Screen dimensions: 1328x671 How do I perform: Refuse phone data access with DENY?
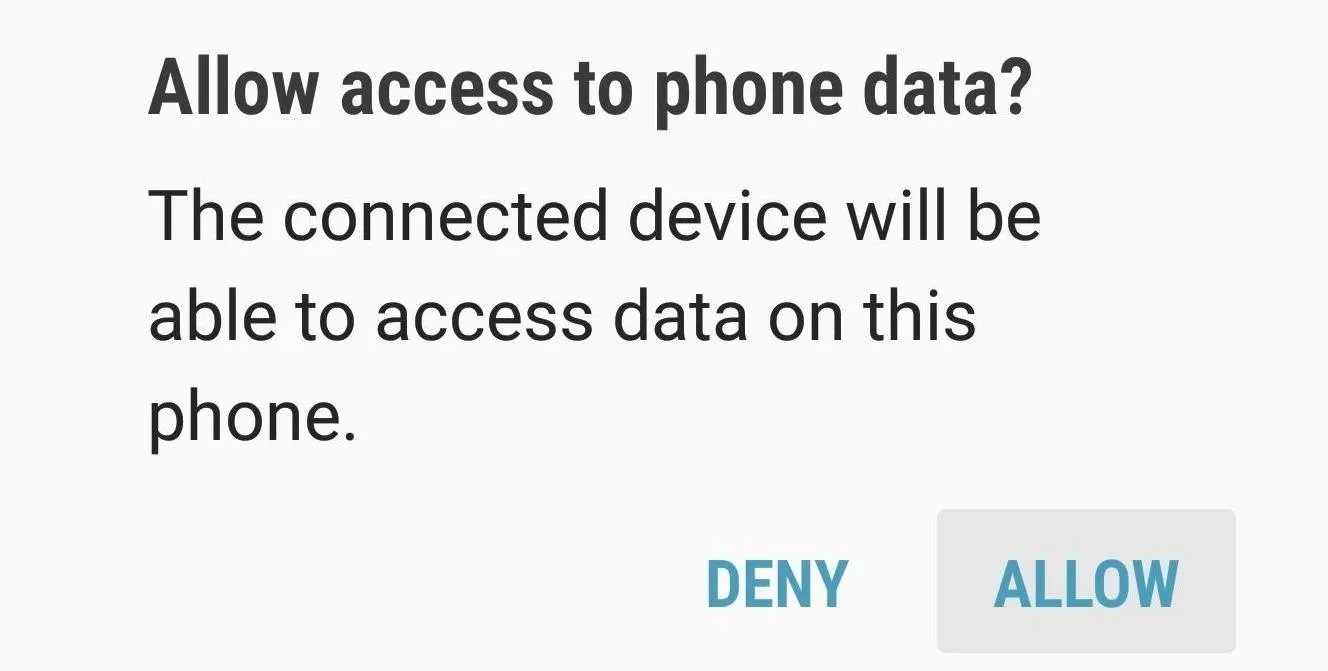point(777,583)
